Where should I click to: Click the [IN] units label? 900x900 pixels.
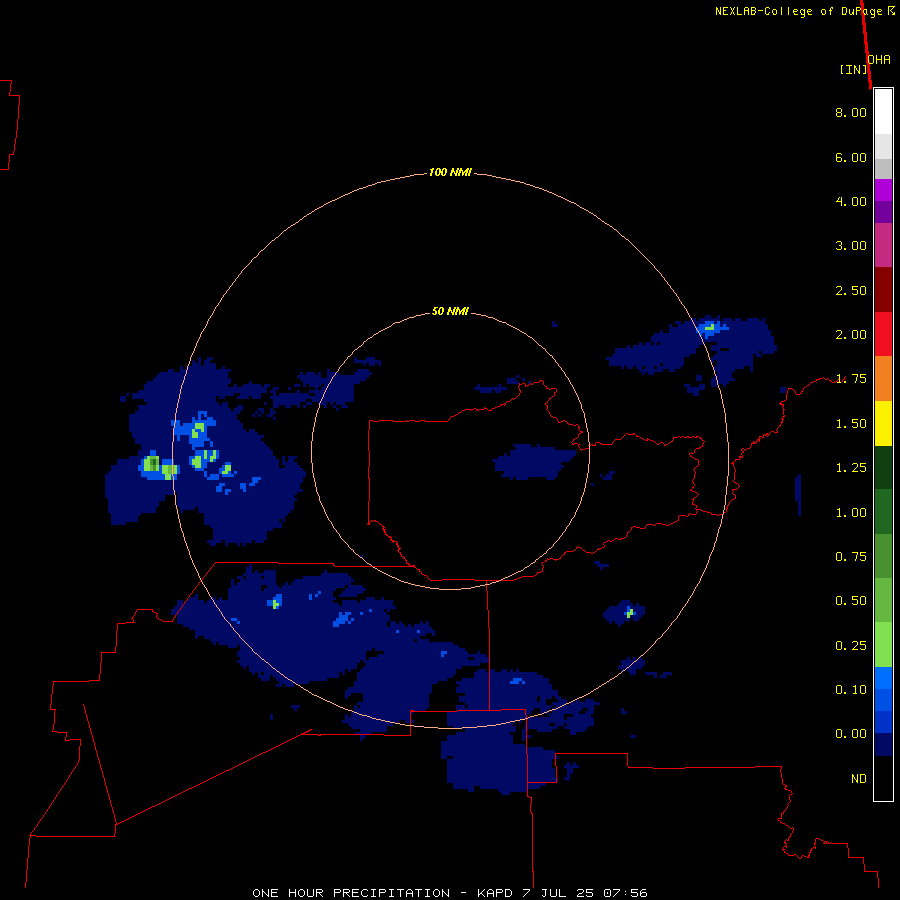click(853, 69)
